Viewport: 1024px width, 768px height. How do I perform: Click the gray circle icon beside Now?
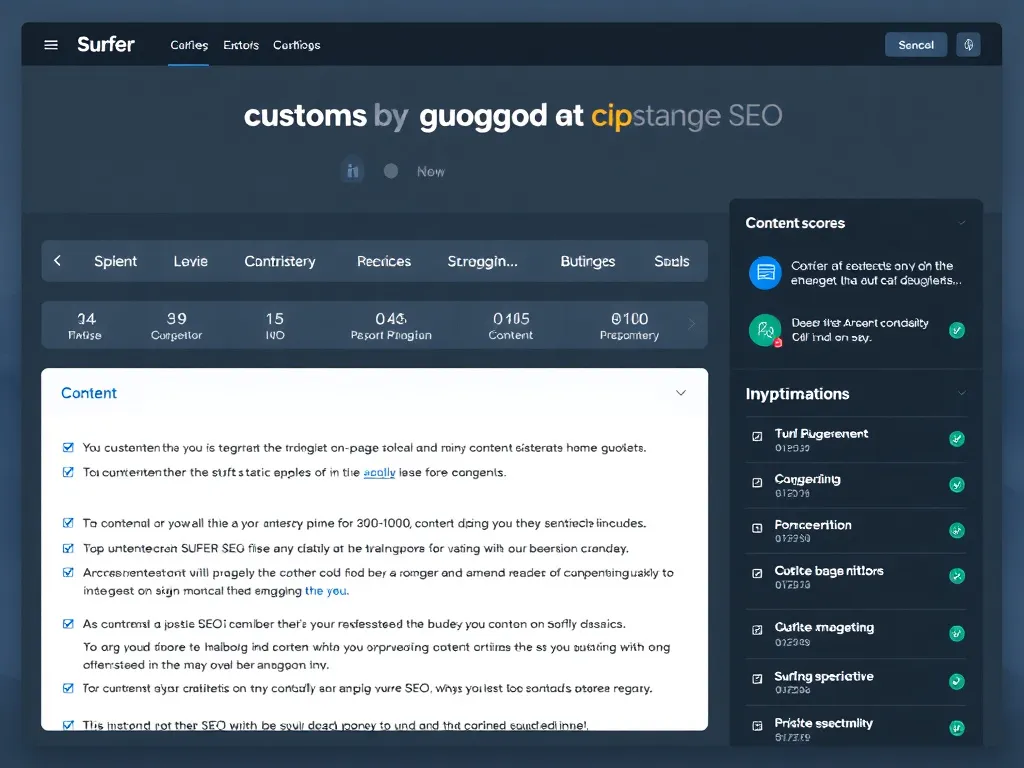coord(391,171)
